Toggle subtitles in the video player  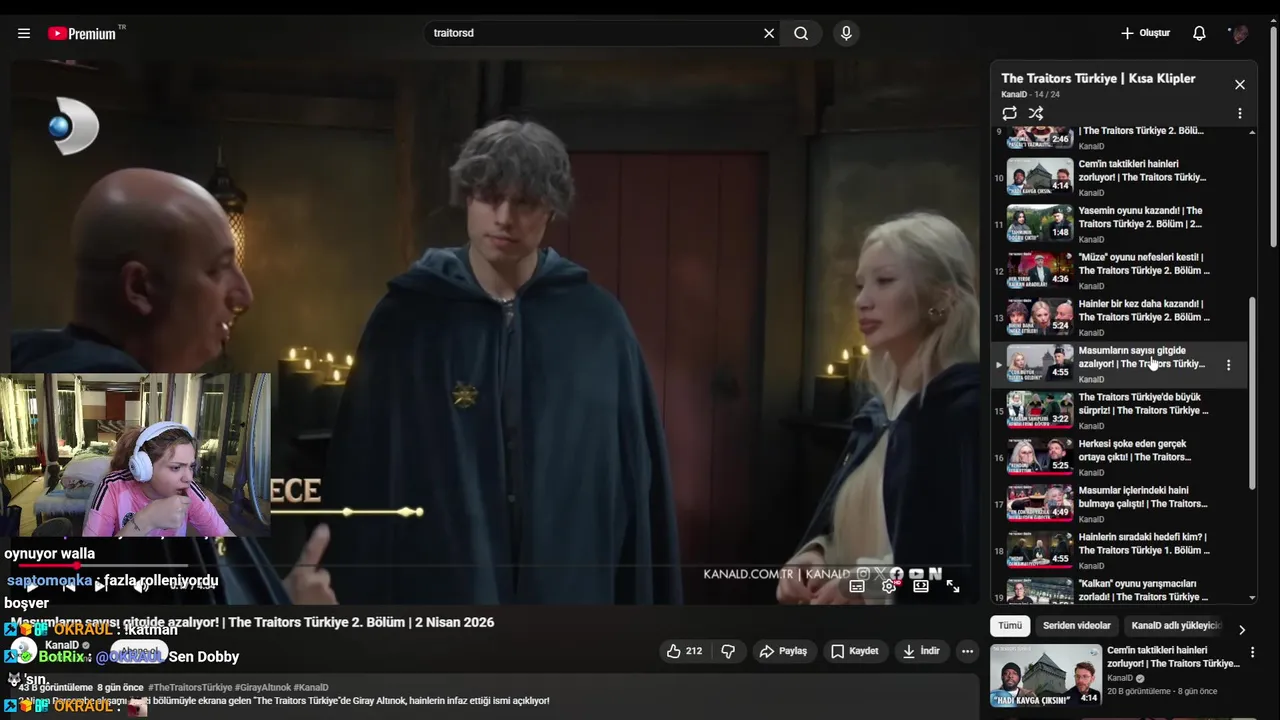(x=857, y=587)
